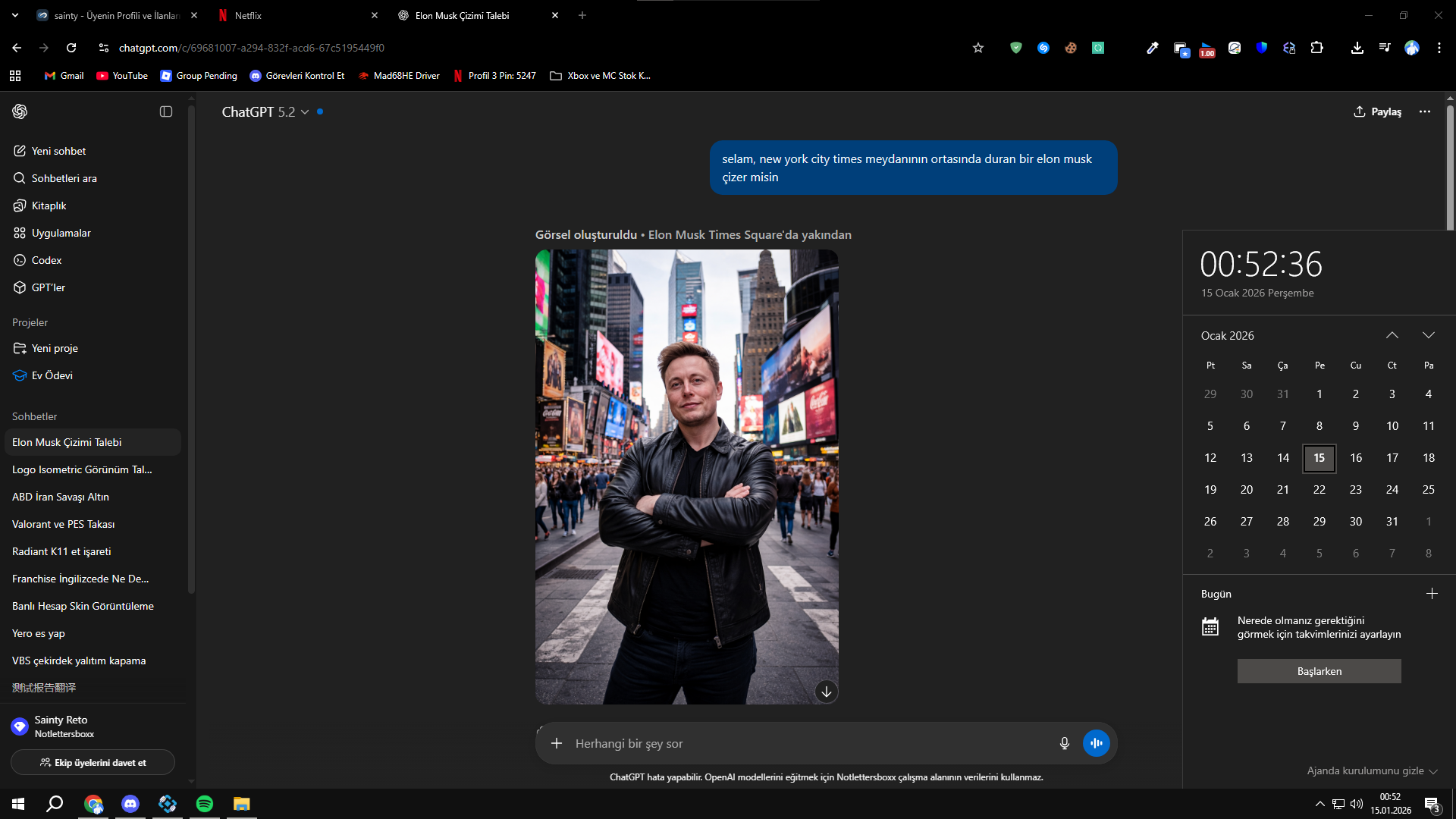The width and height of the screenshot is (1456, 819).
Task: Click Ekip üyelerini davet et button
Action: pos(93,762)
